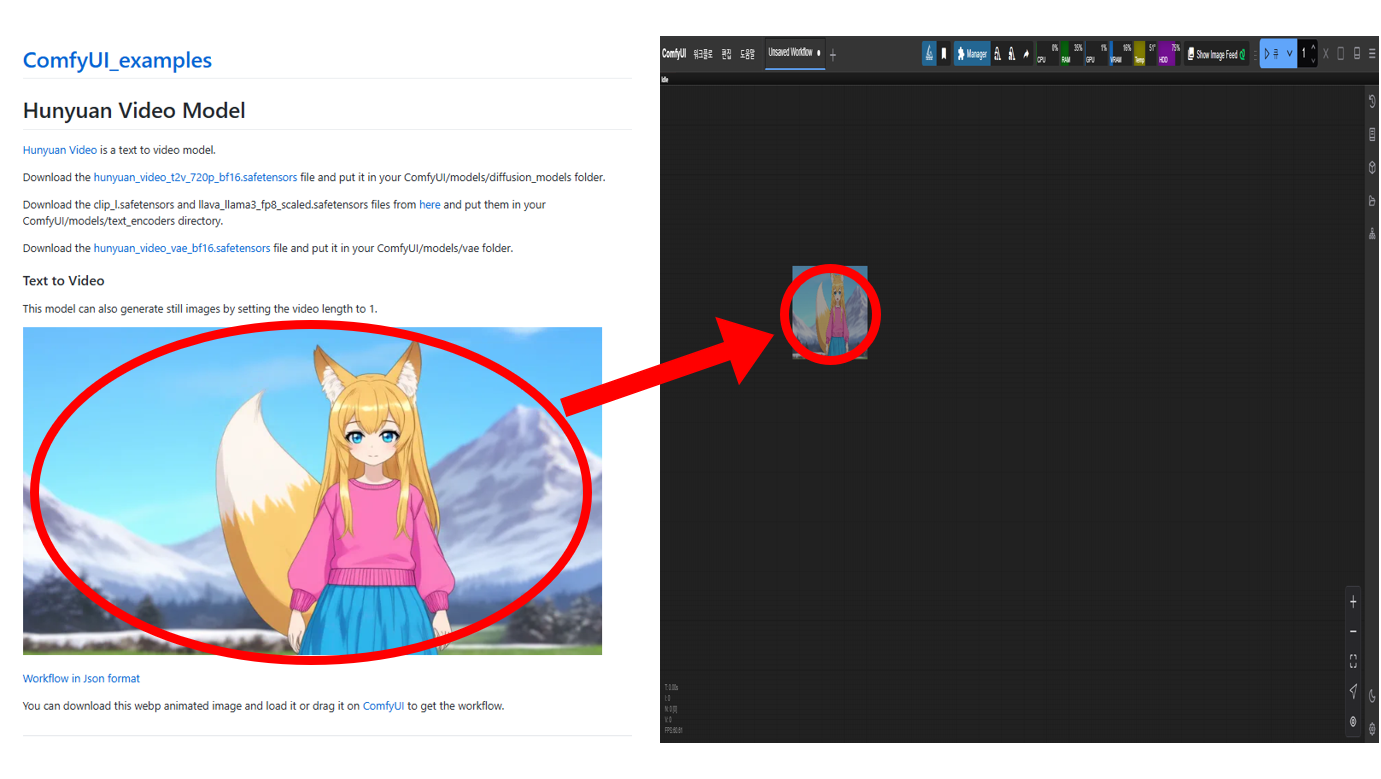Click the RAM usage monitor
This screenshot has width=1381, height=779.
pos(1072,54)
